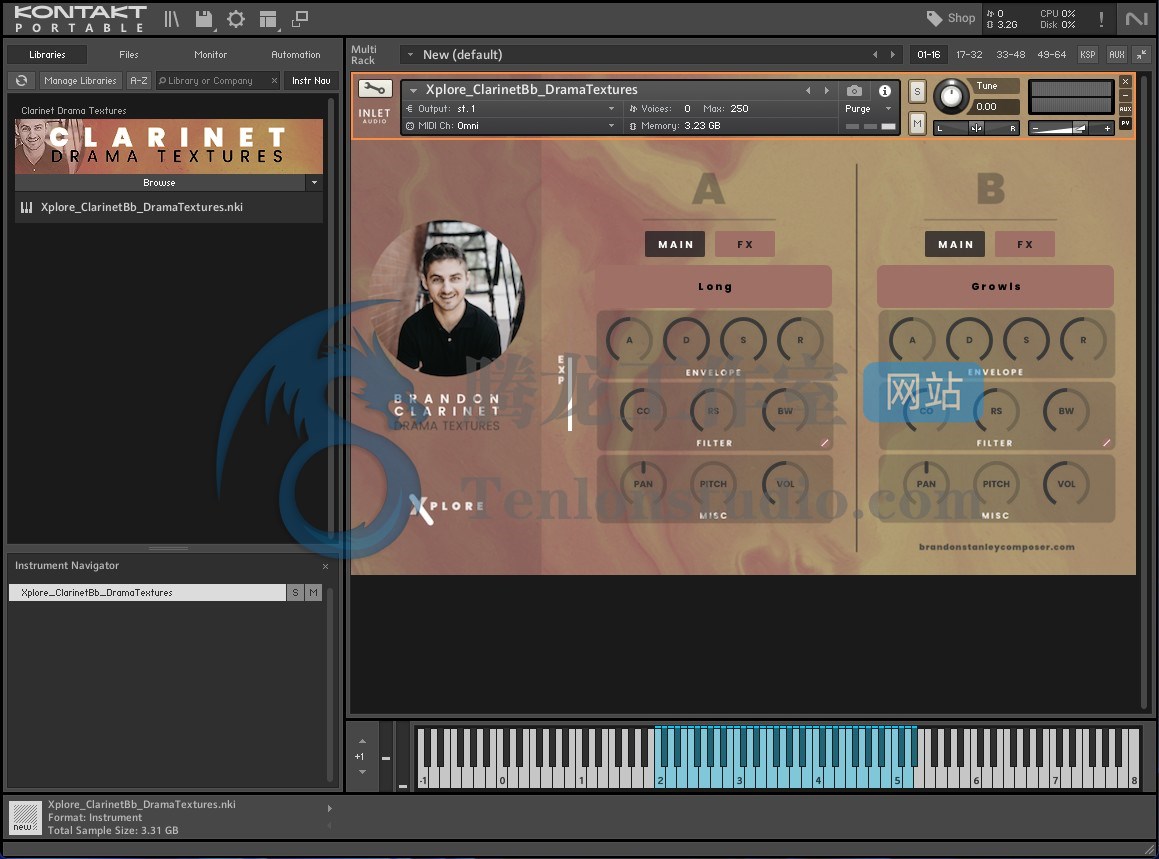Open the gear options settings

click(236, 18)
